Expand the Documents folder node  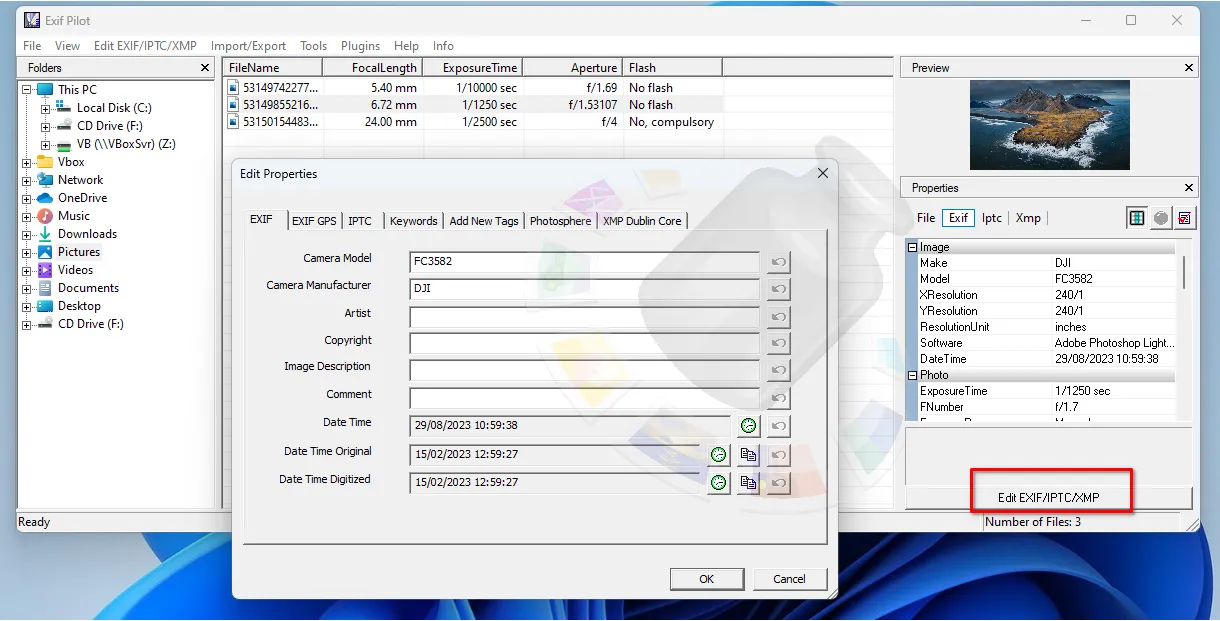[x=27, y=288]
